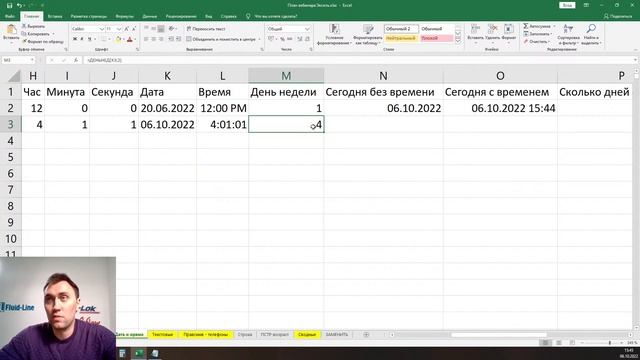This screenshot has height=360, width=640.
Task: Click the Name Box showing M3
Action: (18, 60)
